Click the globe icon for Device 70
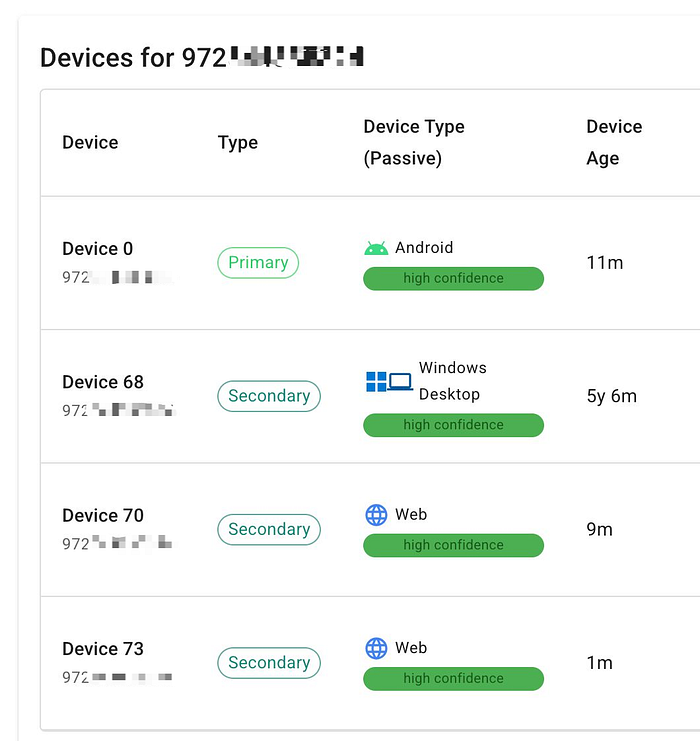The width and height of the screenshot is (700, 741). [x=376, y=515]
